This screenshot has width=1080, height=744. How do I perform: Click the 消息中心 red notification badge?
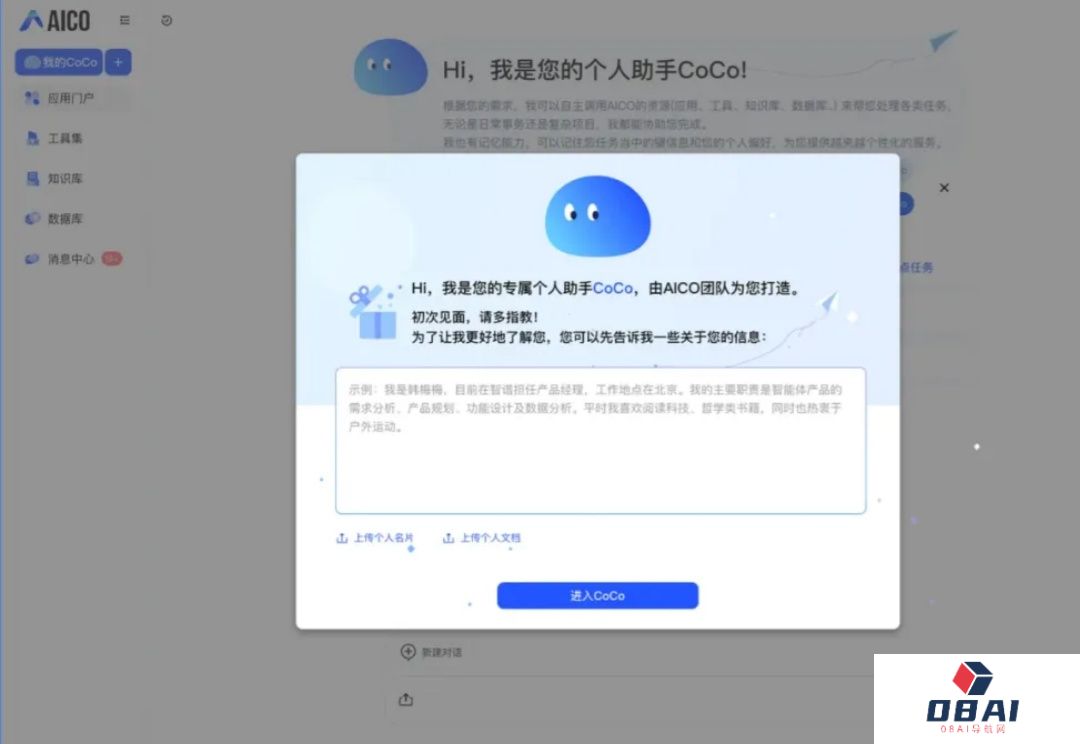click(x=112, y=258)
